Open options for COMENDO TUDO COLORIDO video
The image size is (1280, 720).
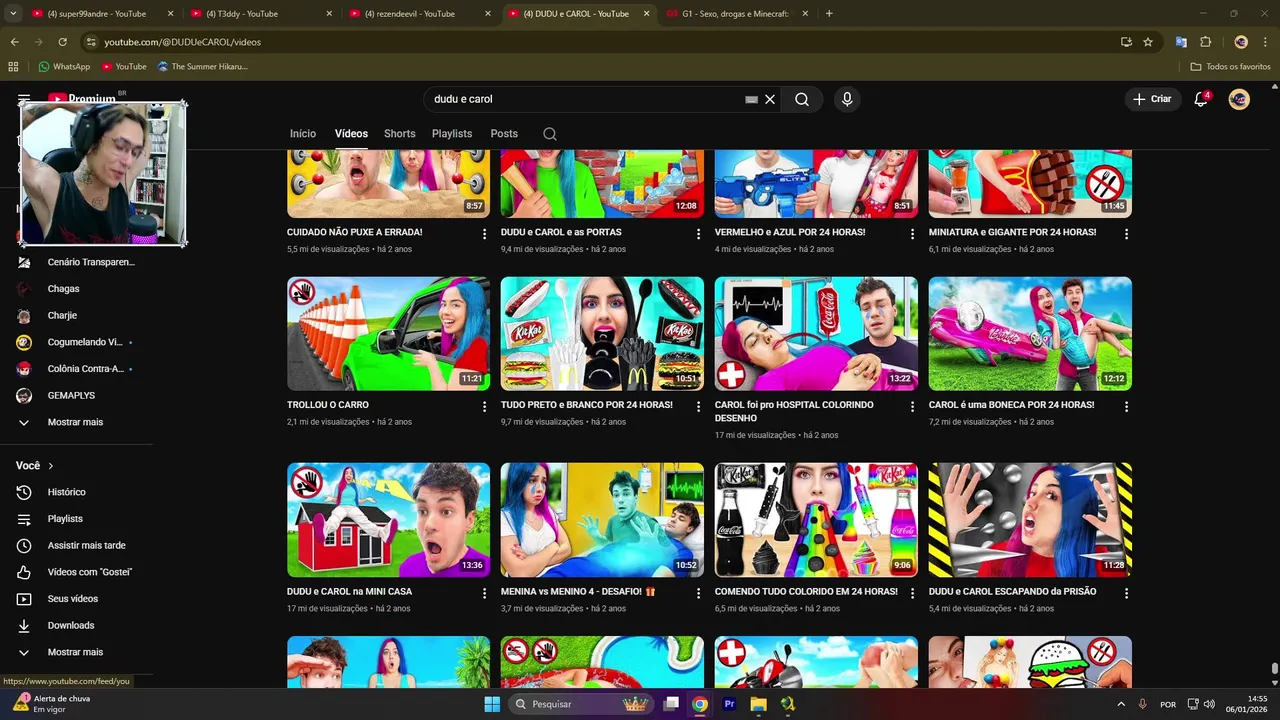tap(912, 592)
